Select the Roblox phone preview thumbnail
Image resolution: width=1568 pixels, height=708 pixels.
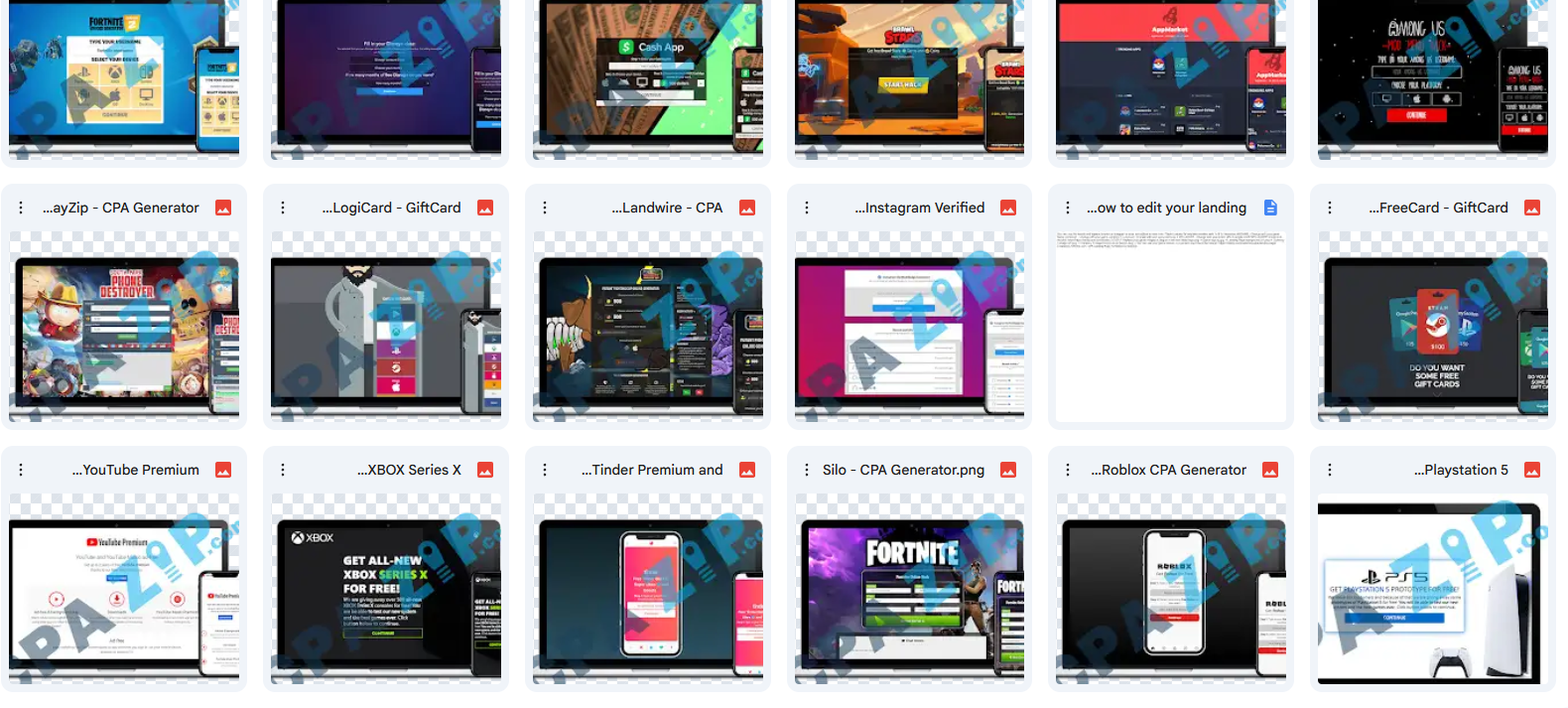[x=1171, y=589]
